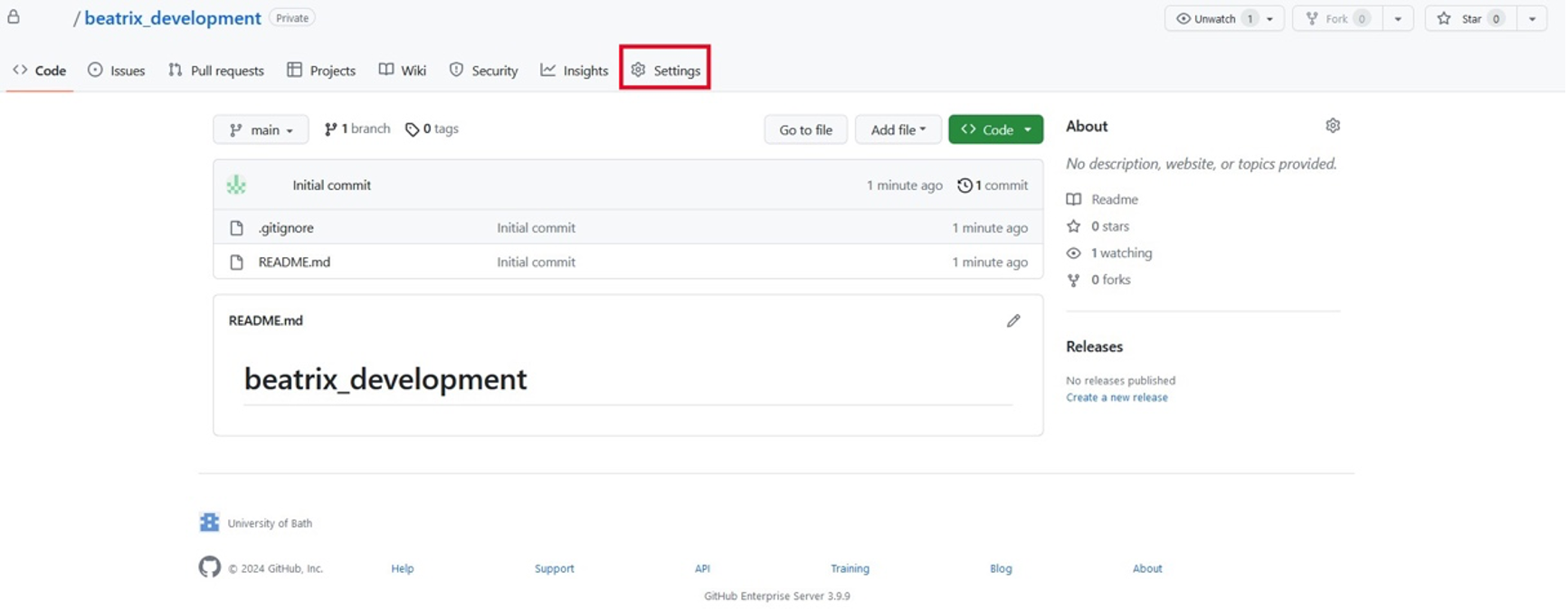This screenshot has width=1568, height=609.
Task: Open the Initial commit message link
Action: [x=331, y=185]
